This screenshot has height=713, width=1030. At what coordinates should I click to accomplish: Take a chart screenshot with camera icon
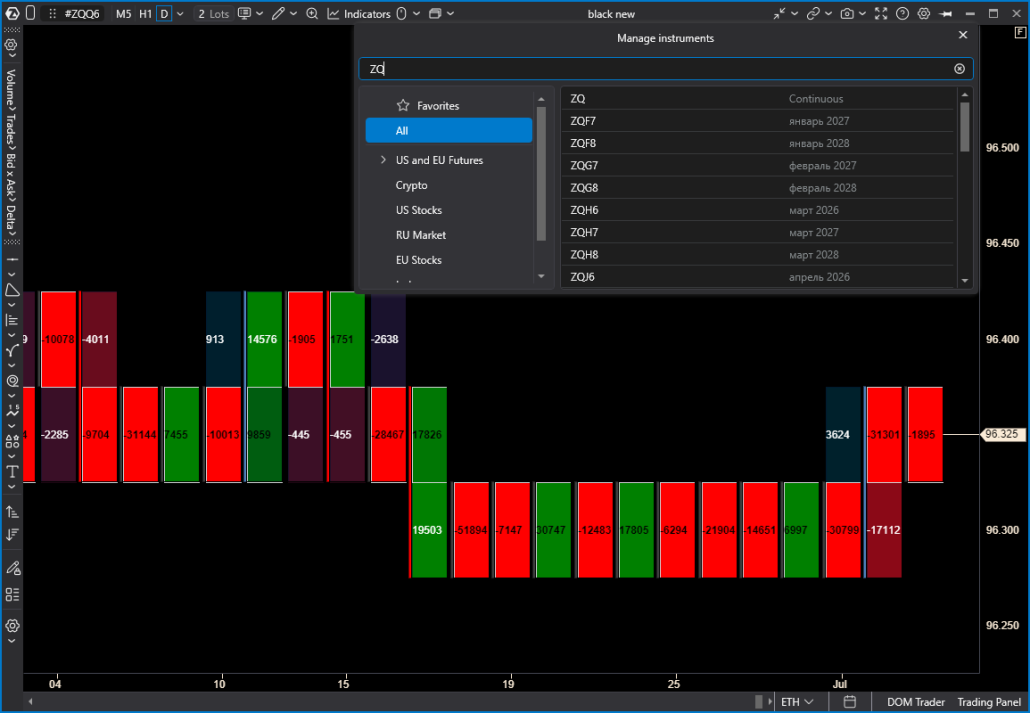pos(847,13)
